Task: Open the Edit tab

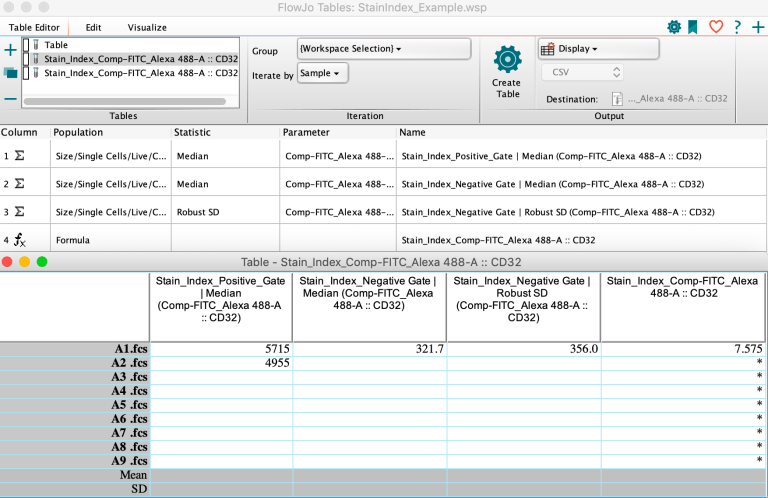Action: pos(93,27)
